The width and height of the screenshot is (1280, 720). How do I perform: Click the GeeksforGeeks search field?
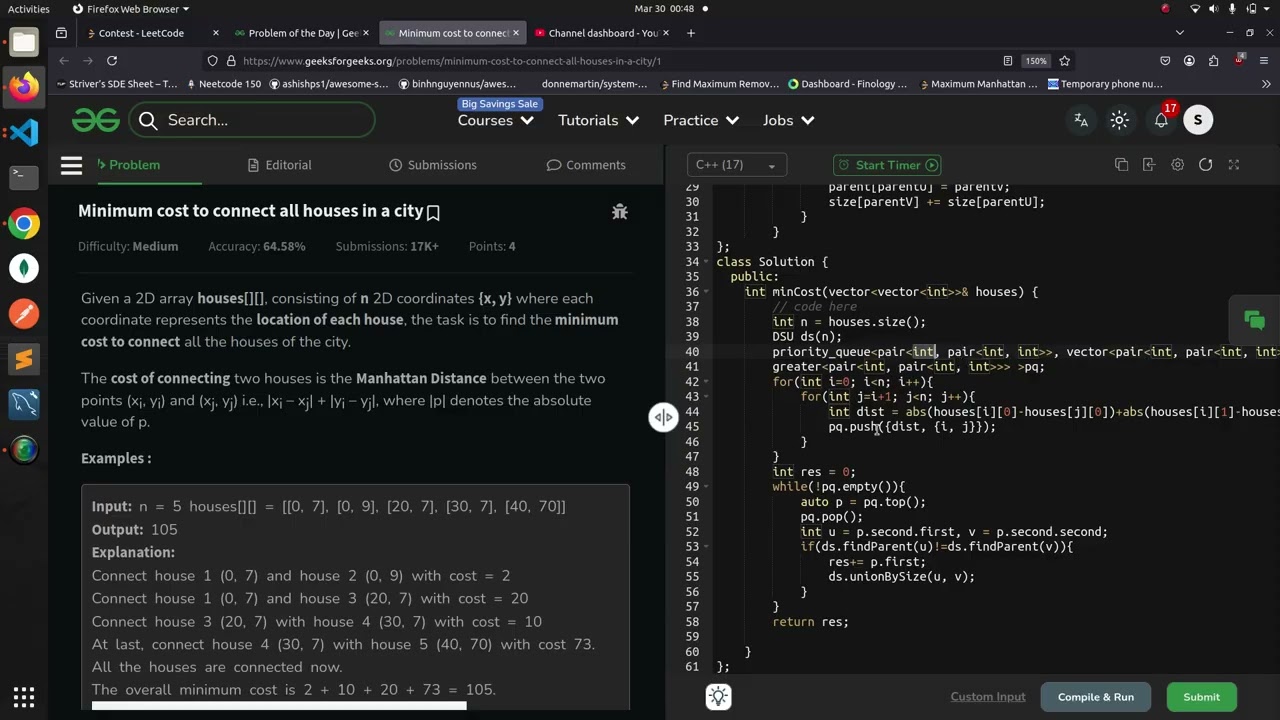(251, 120)
